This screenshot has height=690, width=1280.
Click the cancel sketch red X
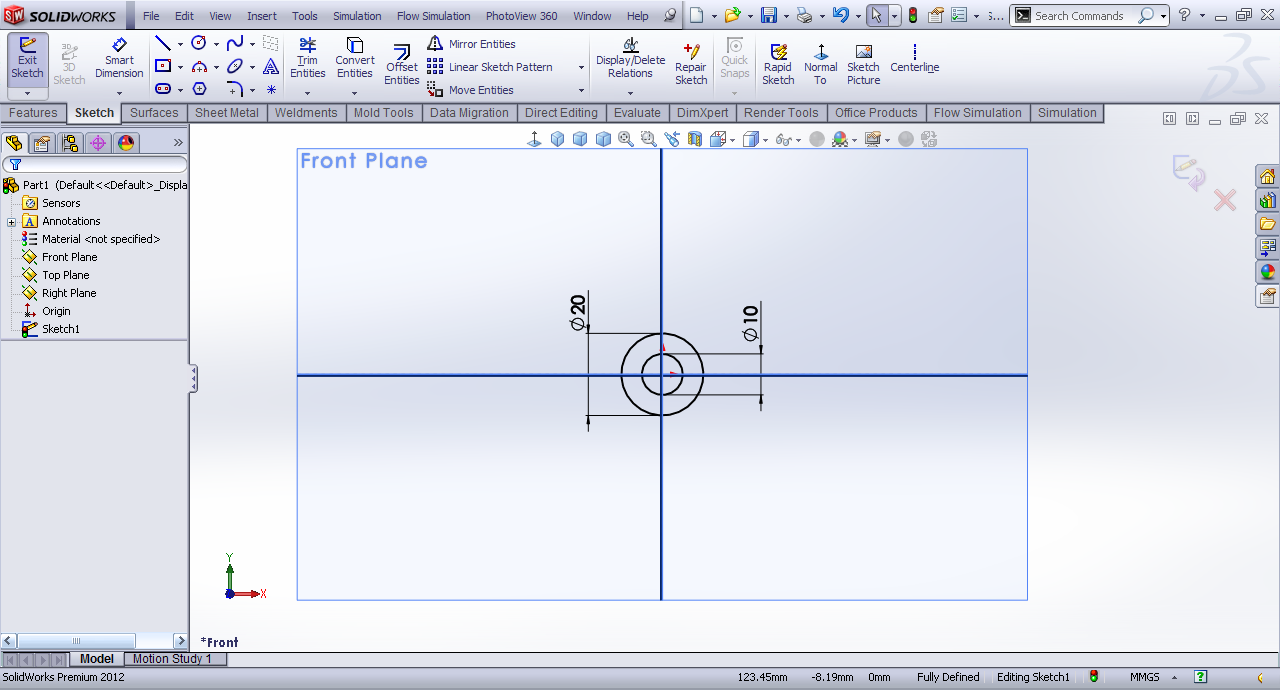[1225, 200]
